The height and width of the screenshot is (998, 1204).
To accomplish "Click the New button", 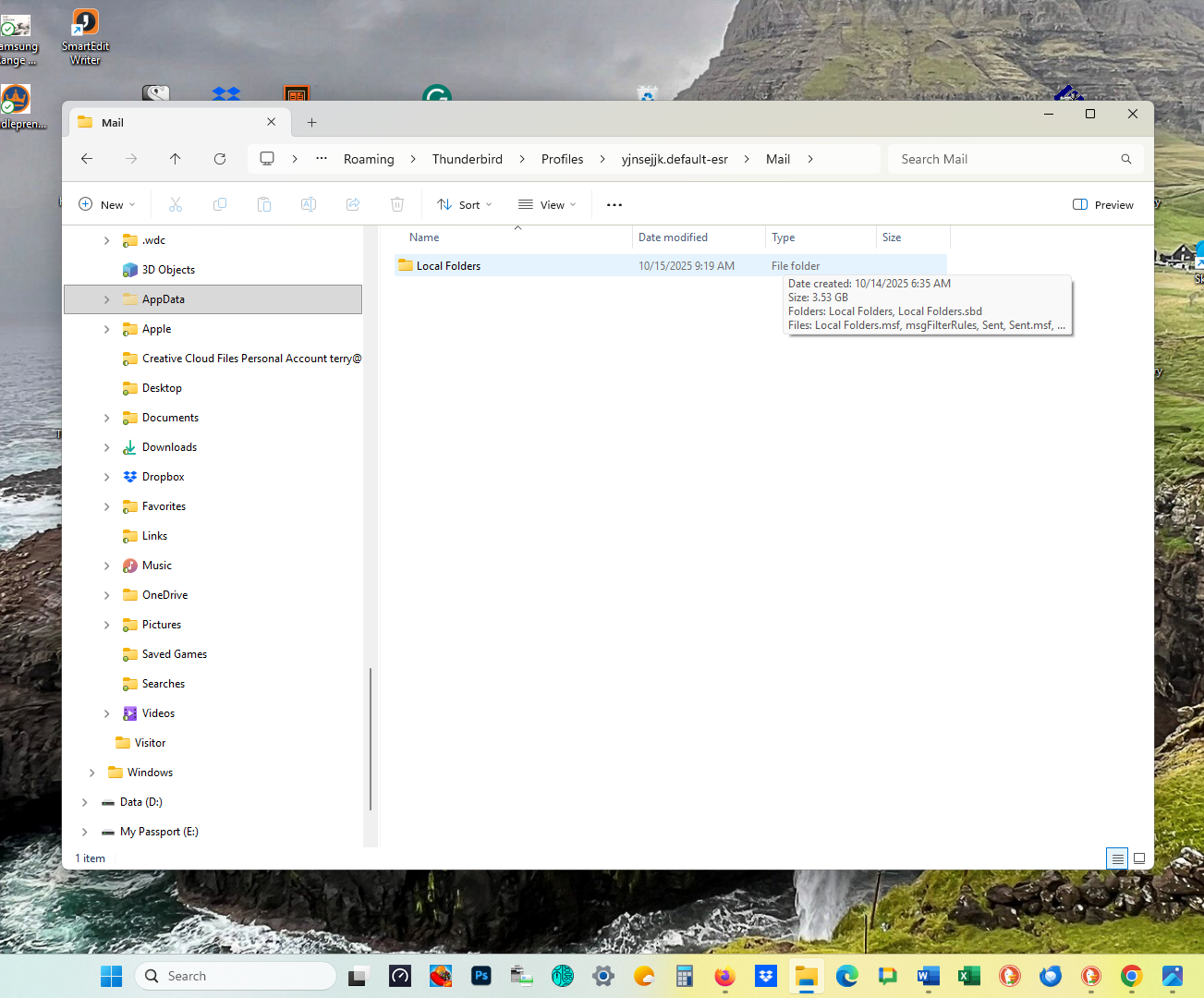I will [107, 205].
